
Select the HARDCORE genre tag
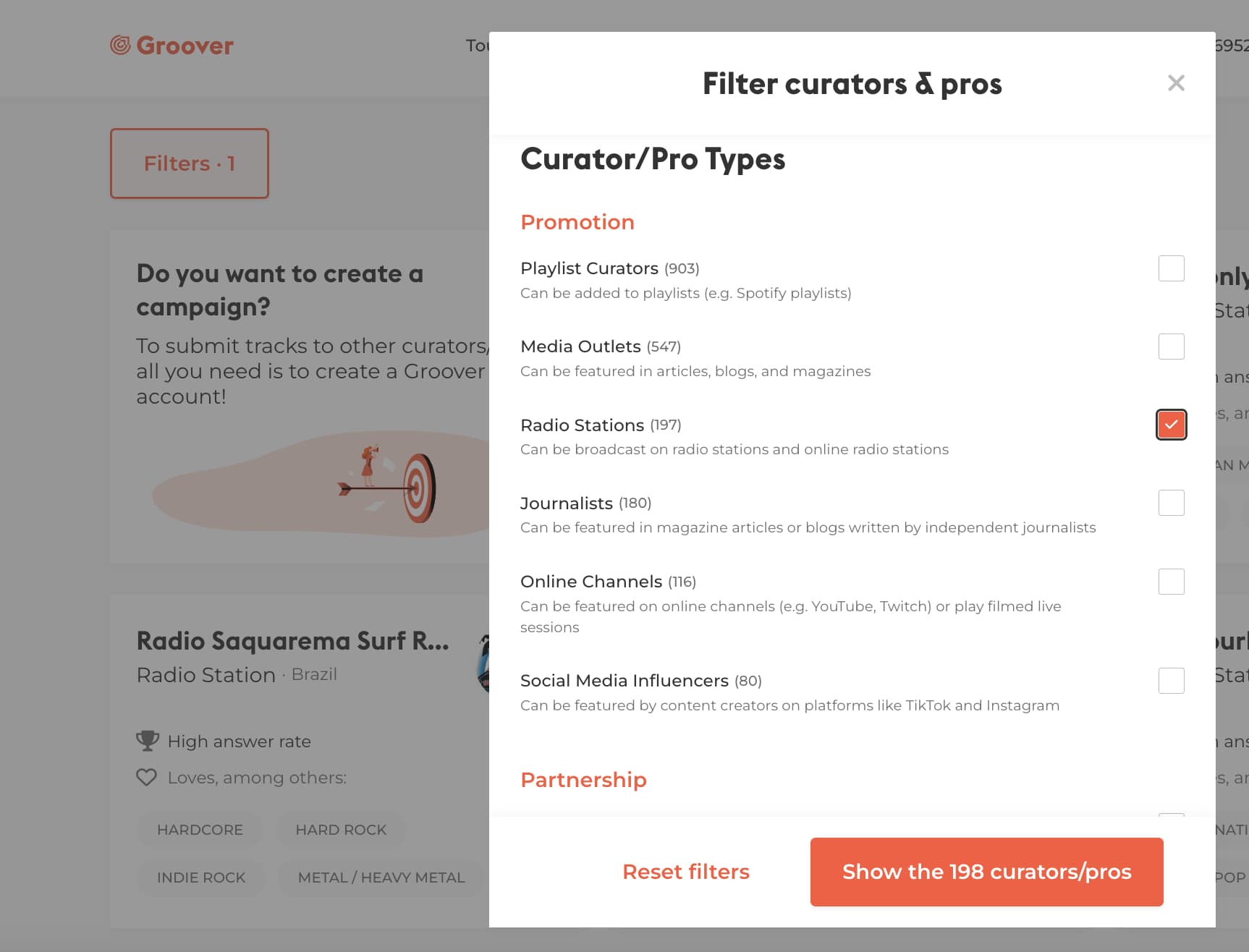click(x=200, y=830)
